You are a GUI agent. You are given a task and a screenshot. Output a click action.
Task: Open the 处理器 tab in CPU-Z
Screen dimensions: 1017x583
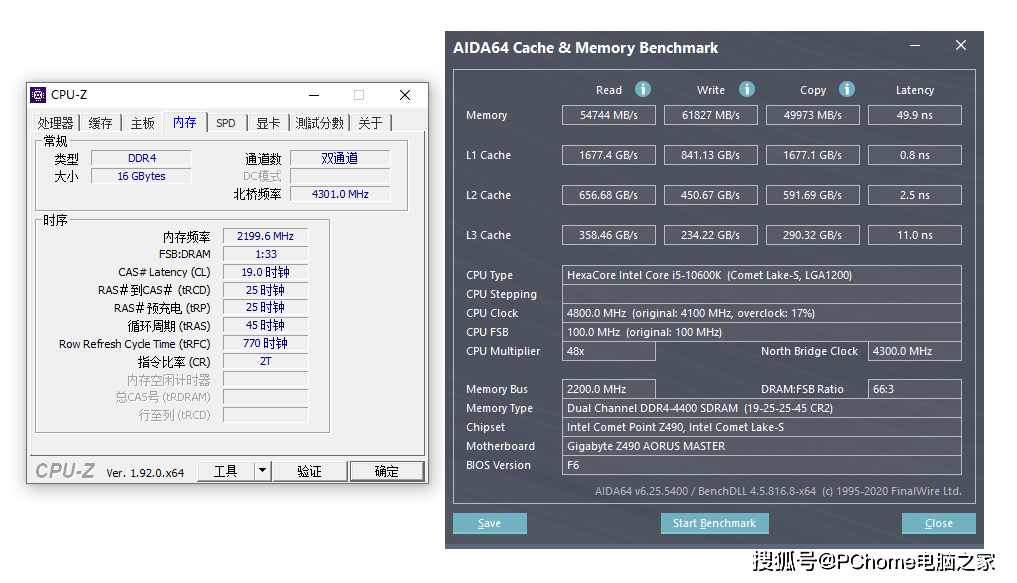point(55,123)
